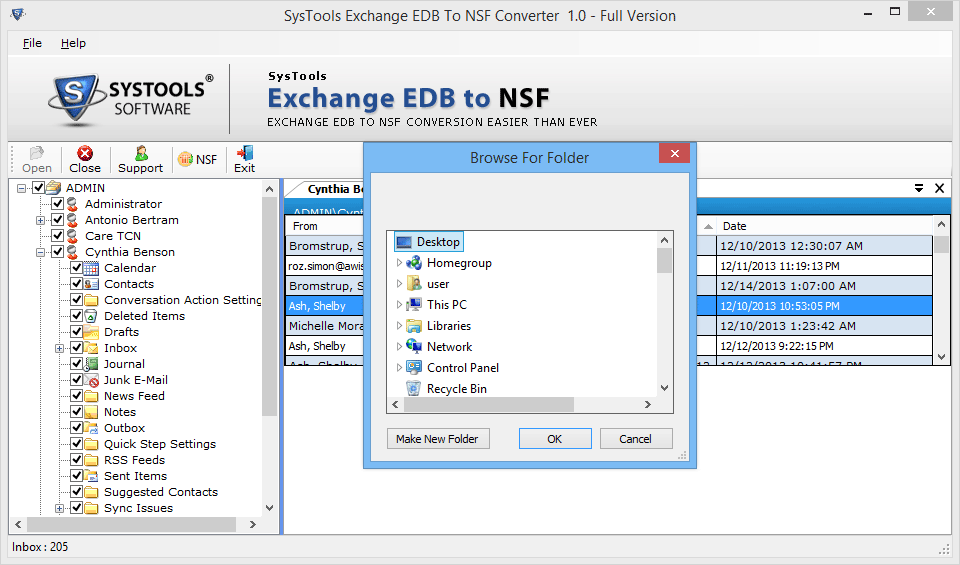Viewport: 960px width, 565px height.
Task: Click the OK button in Browse For Folder
Action: tap(555, 439)
